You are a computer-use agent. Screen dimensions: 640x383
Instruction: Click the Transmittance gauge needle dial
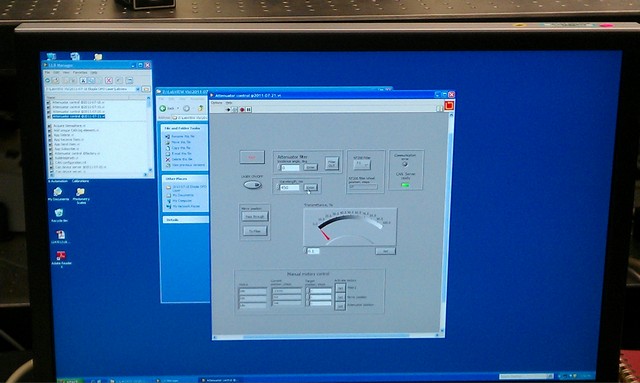[x=350, y=227]
